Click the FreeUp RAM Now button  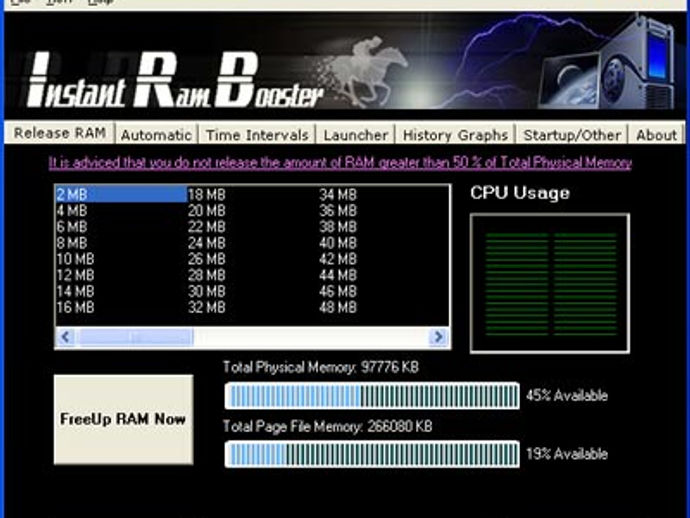coord(123,419)
